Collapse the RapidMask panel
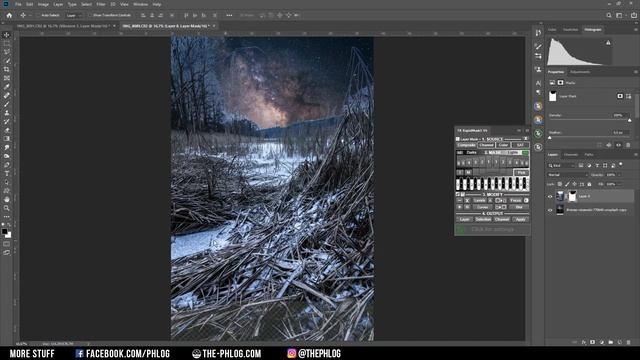The width and height of the screenshot is (640, 360). [519, 131]
